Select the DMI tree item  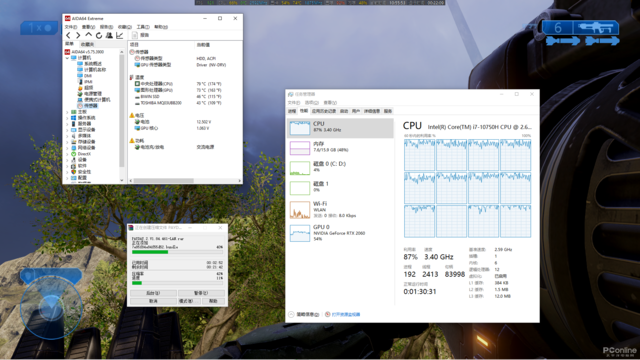pos(85,76)
